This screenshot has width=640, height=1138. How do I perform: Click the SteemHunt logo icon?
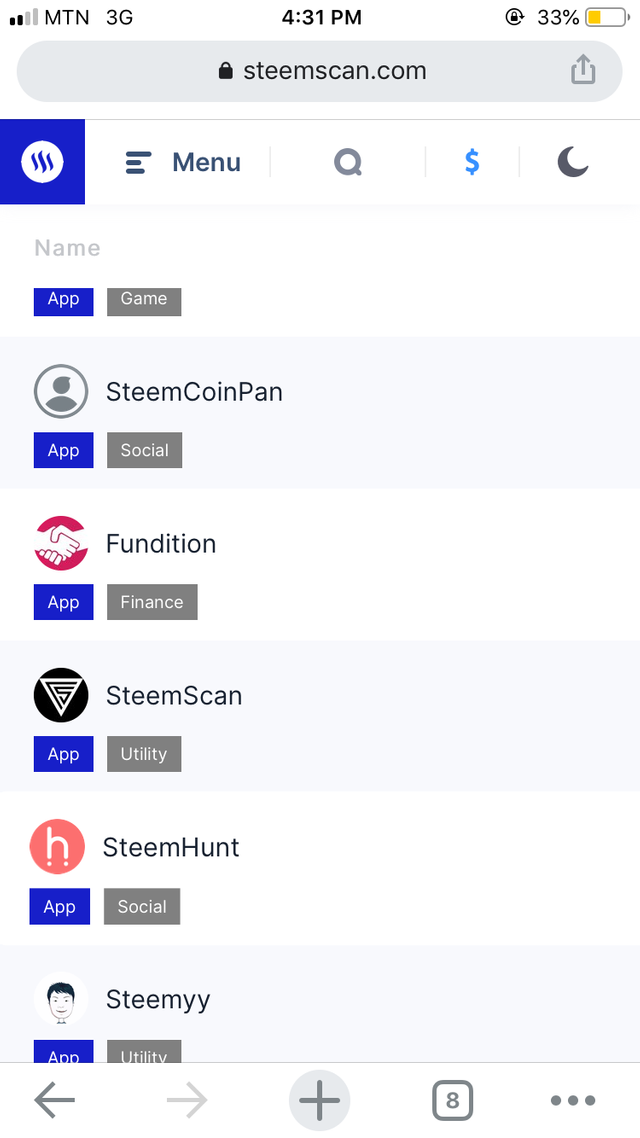(57, 847)
